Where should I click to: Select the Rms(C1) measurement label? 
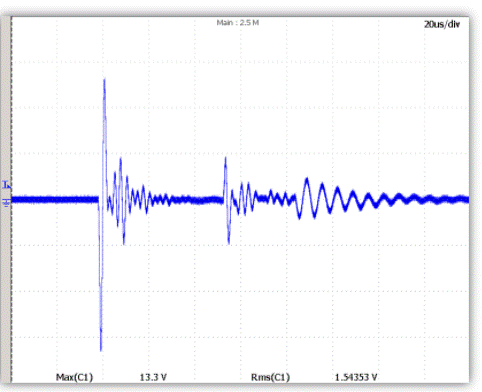[x=270, y=377]
